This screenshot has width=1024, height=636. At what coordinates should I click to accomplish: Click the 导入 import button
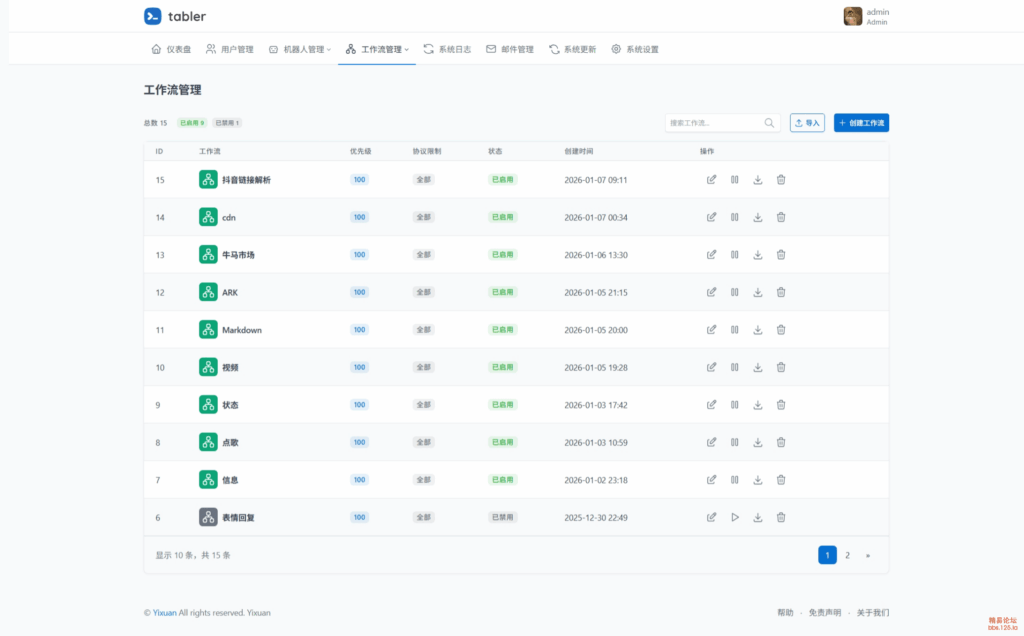[807, 123]
